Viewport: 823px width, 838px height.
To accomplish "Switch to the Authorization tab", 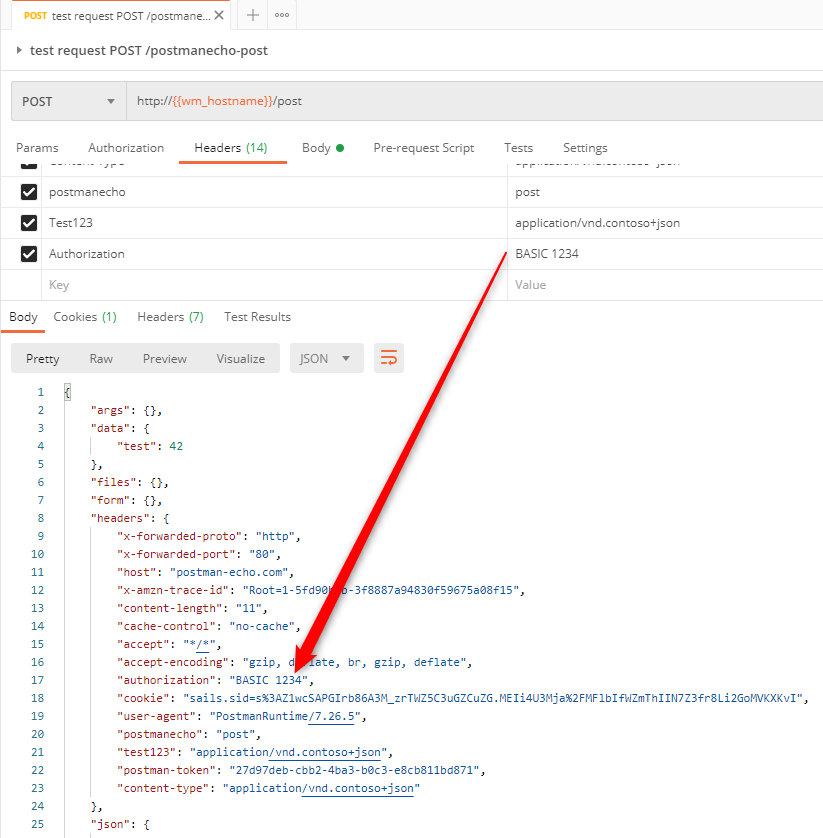I will click(126, 148).
